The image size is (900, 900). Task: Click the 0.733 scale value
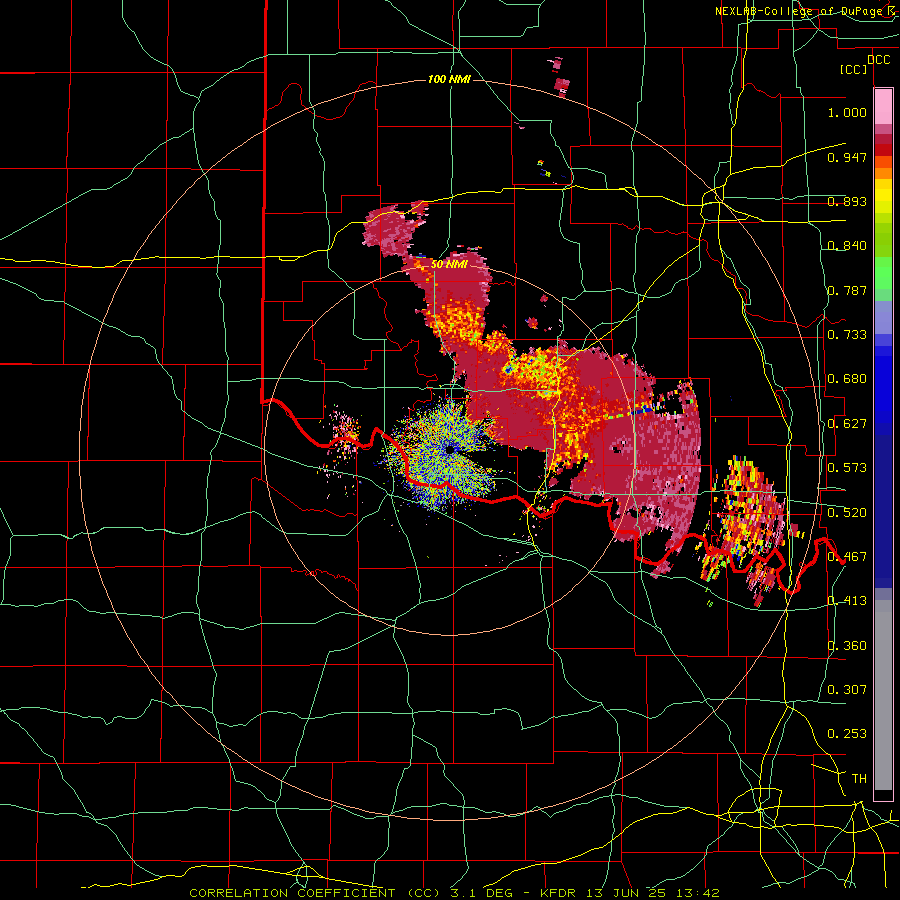tap(847, 334)
